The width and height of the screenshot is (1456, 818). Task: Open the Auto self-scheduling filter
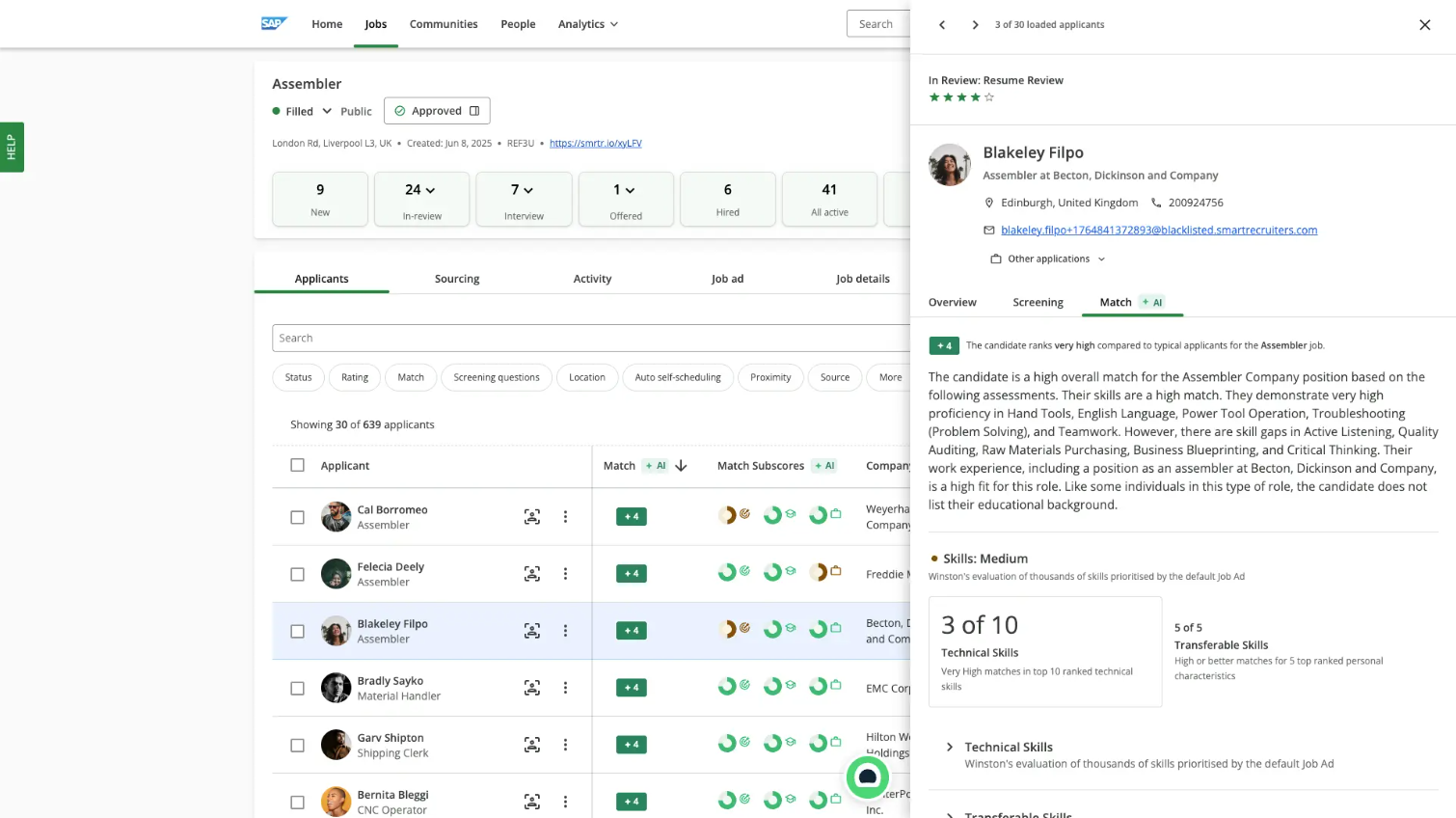pyautogui.click(x=678, y=377)
